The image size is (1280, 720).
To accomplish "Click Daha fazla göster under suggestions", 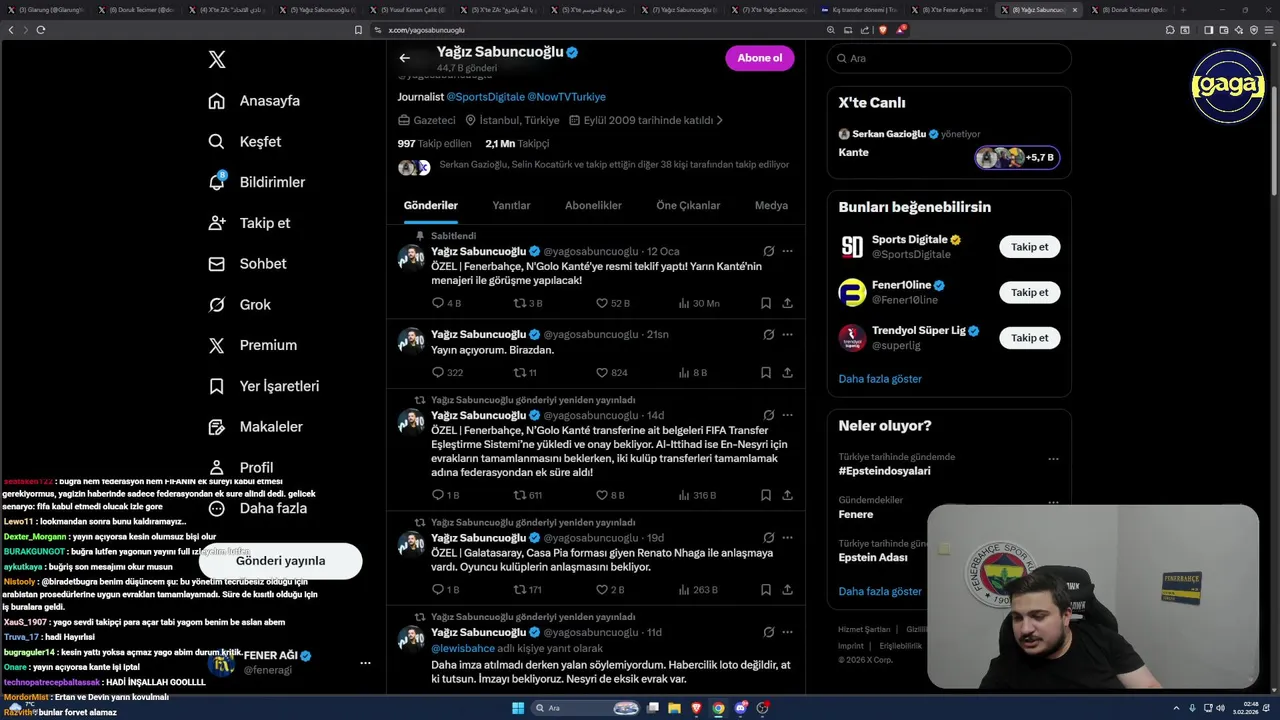I will point(880,379).
